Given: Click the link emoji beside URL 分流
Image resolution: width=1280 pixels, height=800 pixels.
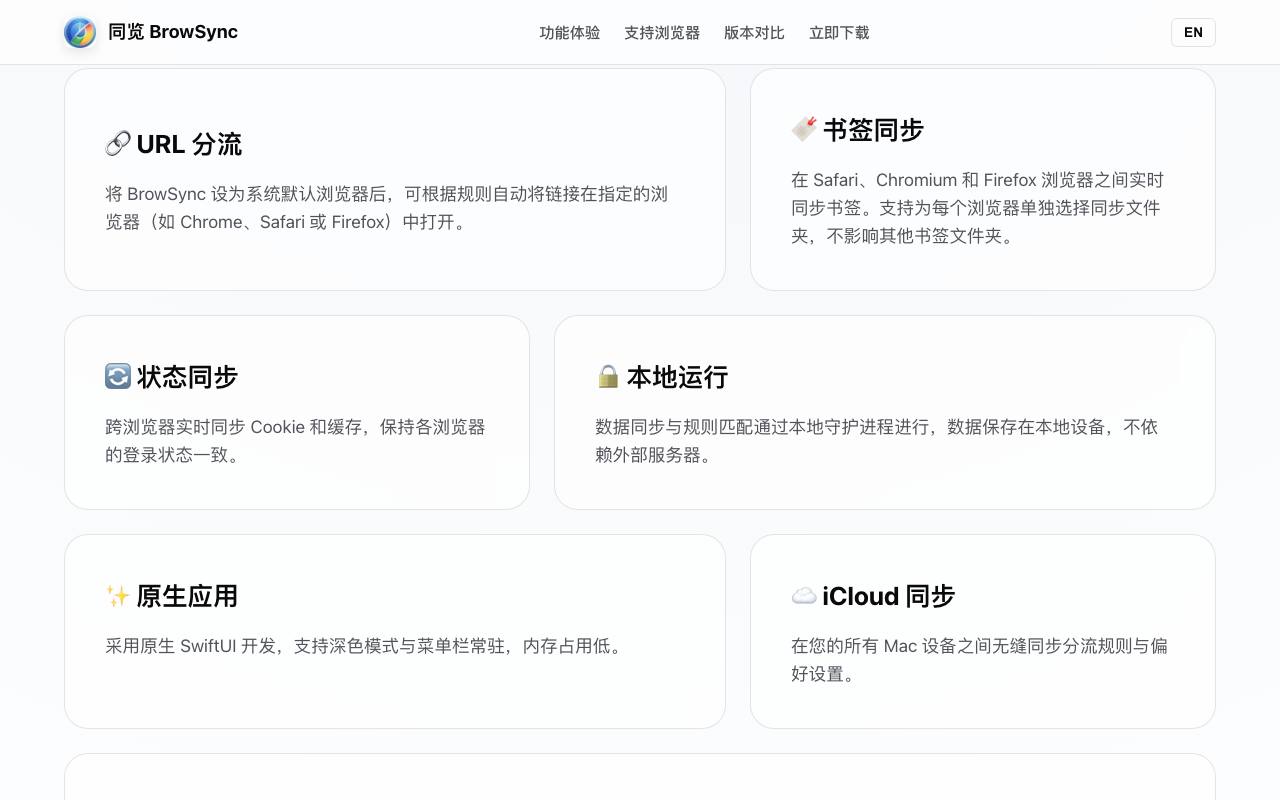Looking at the screenshot, I should 118,144.
